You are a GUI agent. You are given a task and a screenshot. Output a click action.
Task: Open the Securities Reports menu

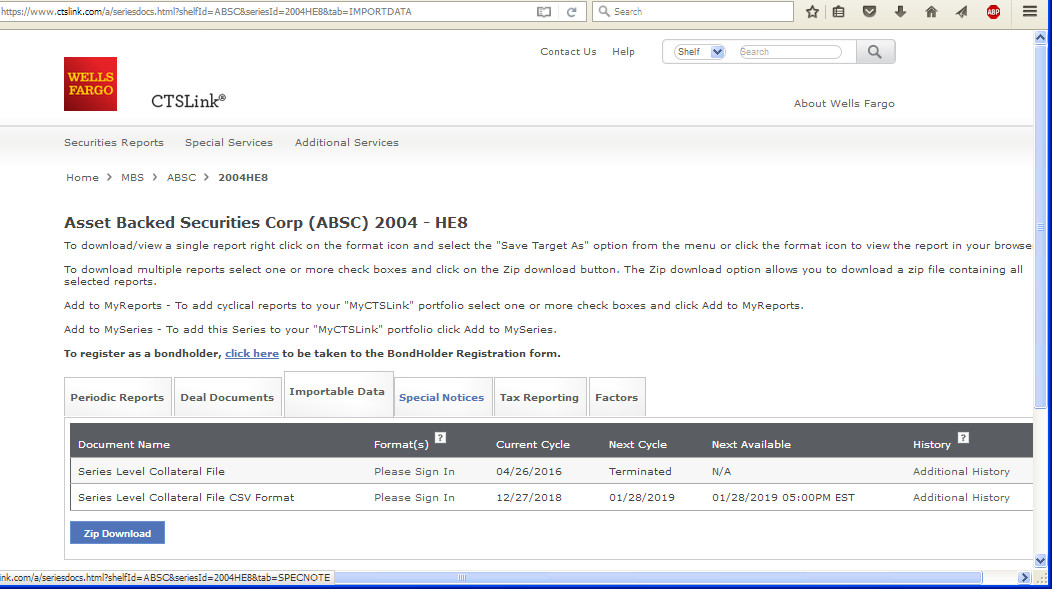tap(113, 142)
